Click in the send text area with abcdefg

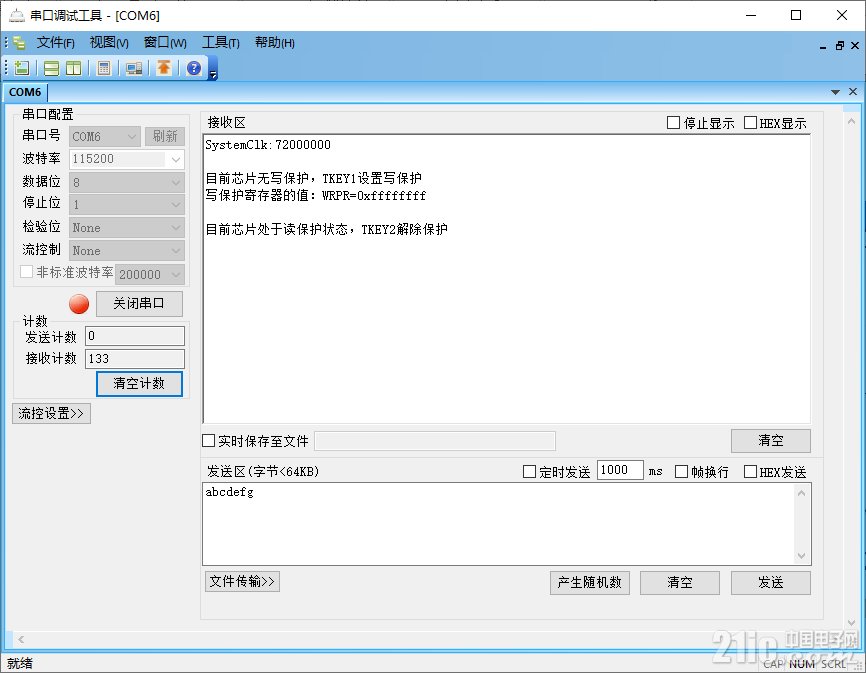pos(498,524)
